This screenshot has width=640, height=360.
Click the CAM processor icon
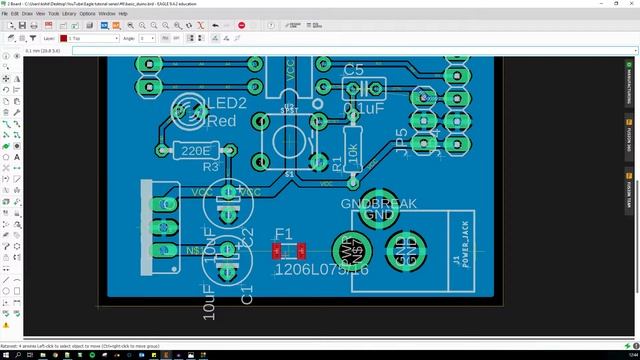click(x=49, y=25)
